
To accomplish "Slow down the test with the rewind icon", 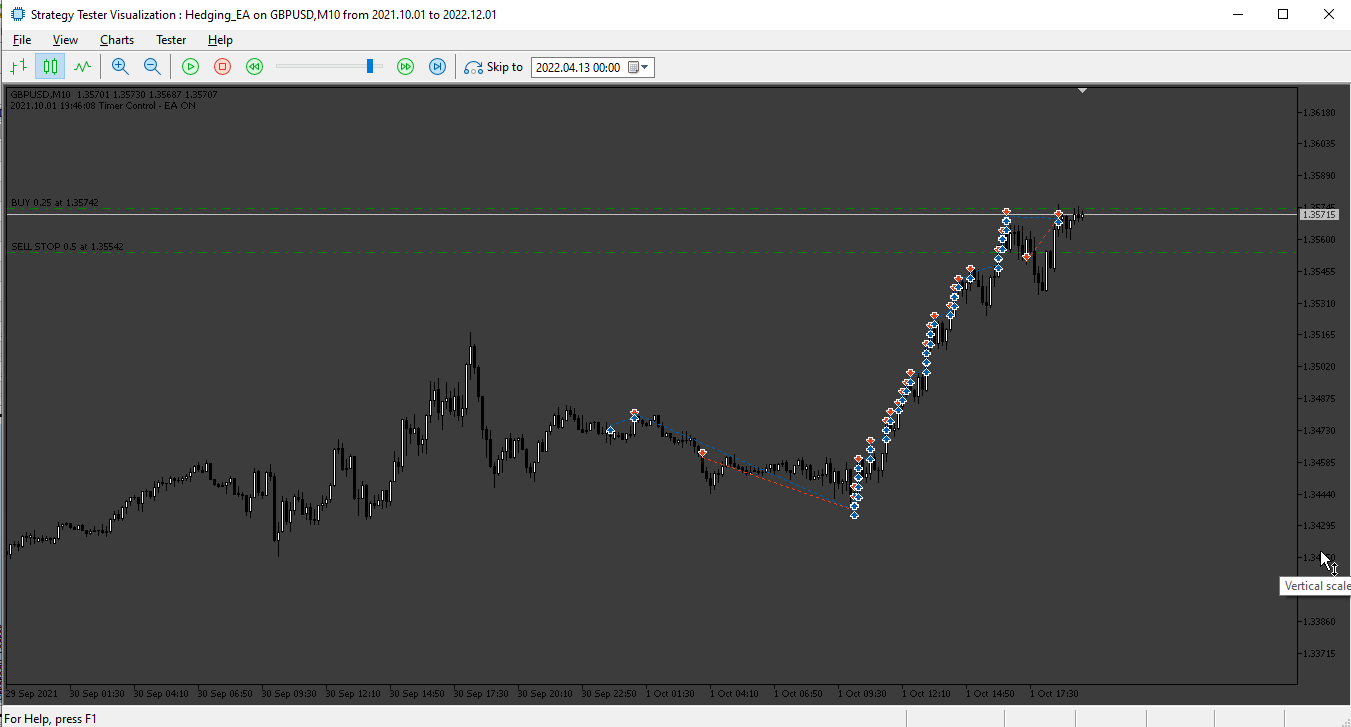I will (254, 67).
